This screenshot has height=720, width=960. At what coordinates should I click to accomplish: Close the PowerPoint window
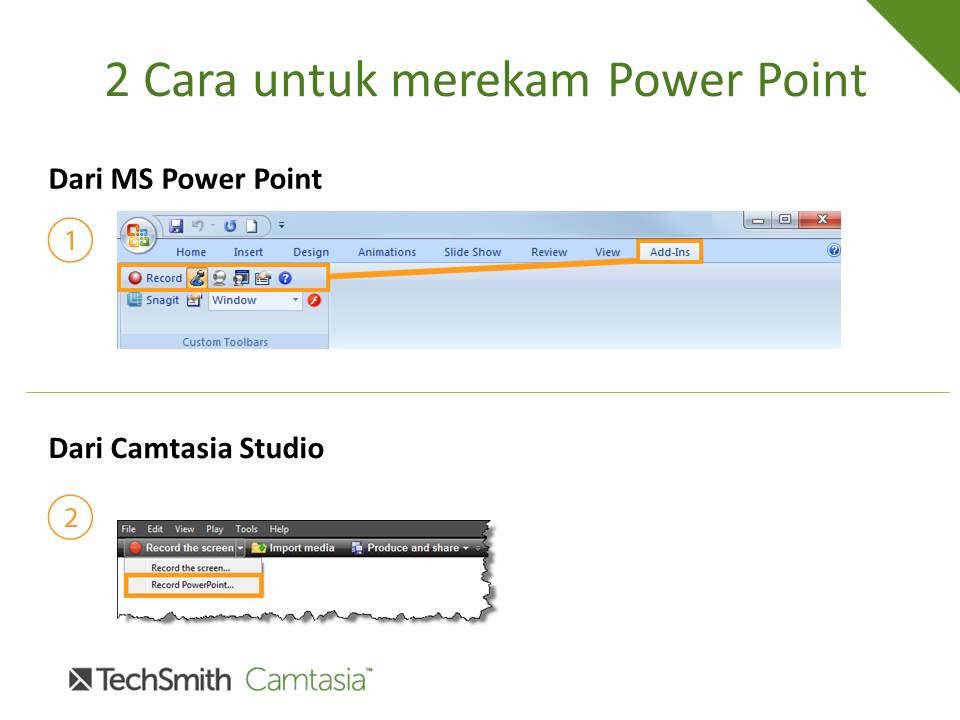[822, 219]
